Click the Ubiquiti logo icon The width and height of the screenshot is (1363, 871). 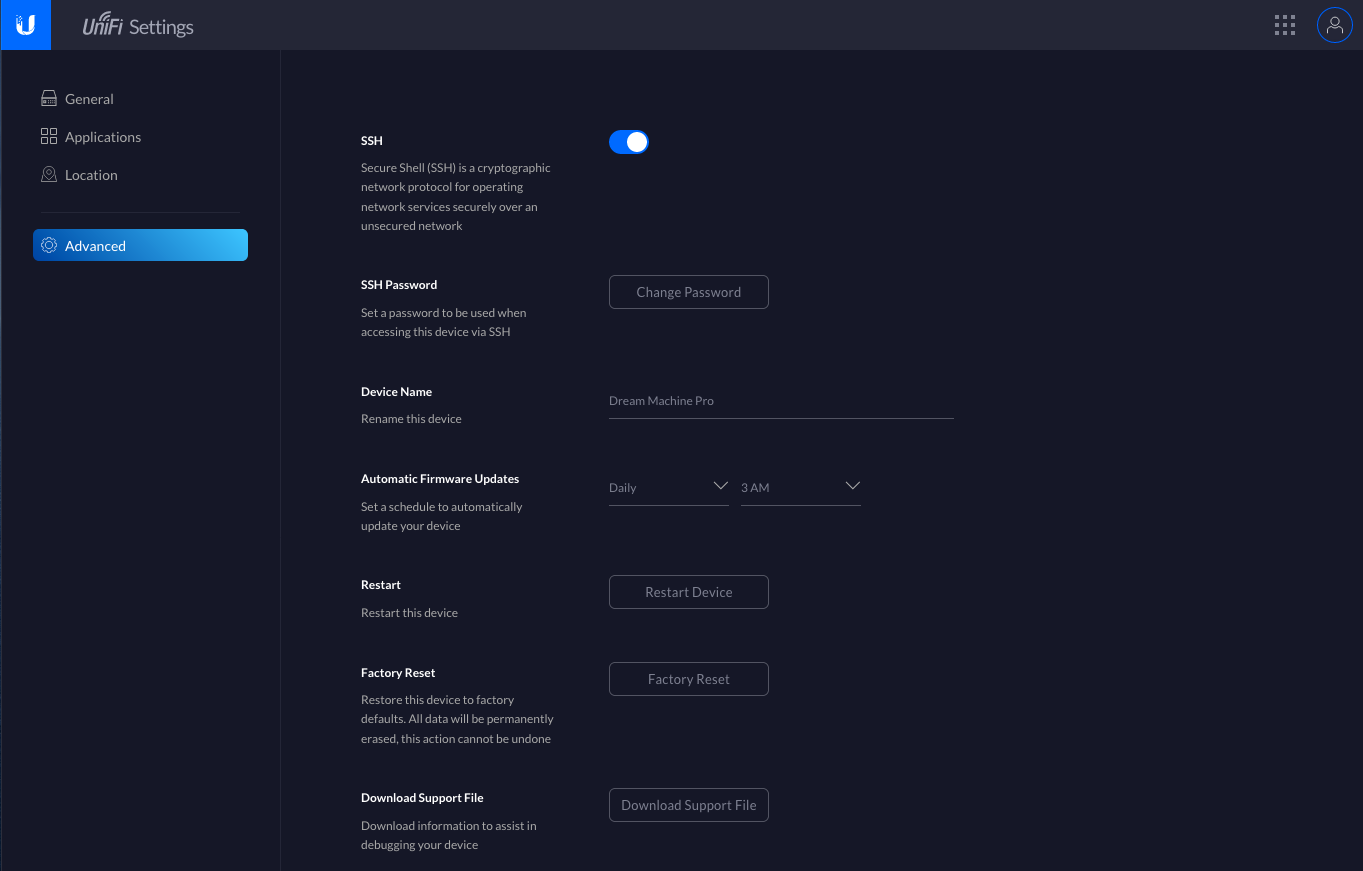(x=25, y=25)
